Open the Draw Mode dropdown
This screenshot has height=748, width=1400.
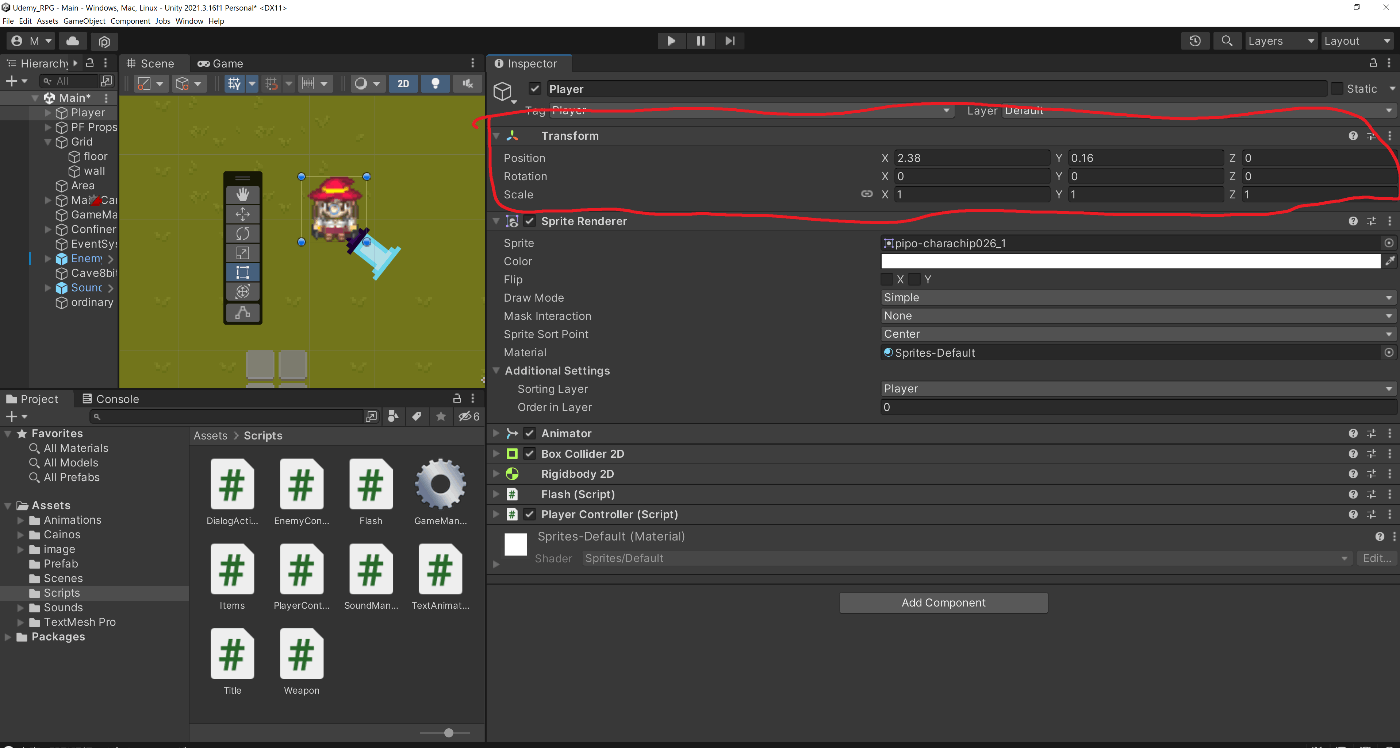coord(1138,298)
